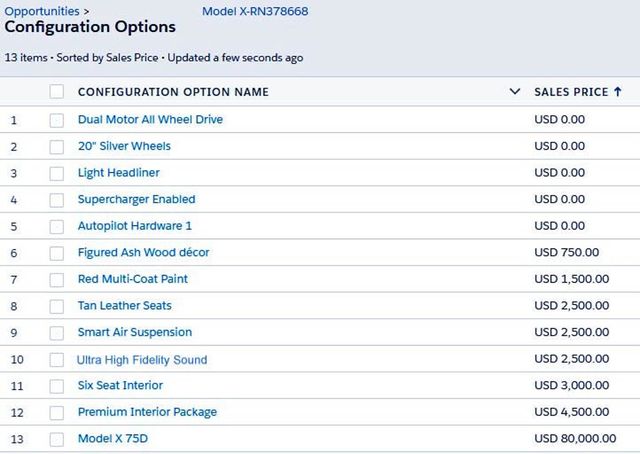Click the sort arrow beside Sales Price
Image resolution: width=640 pixels, height=454 pixels.
[617, 92]
